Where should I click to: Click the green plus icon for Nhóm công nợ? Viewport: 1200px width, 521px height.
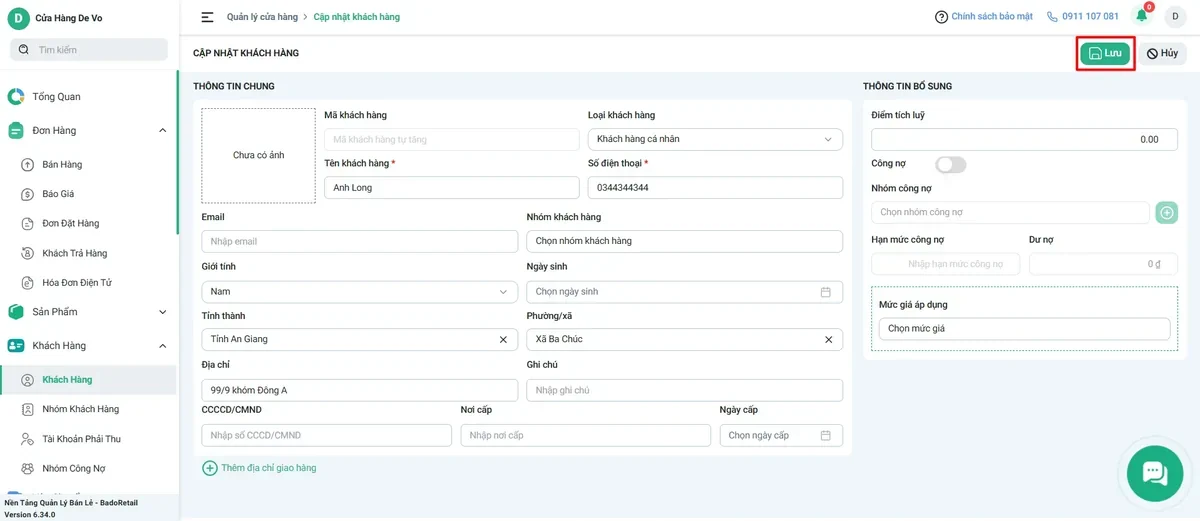coord(1167,213)
